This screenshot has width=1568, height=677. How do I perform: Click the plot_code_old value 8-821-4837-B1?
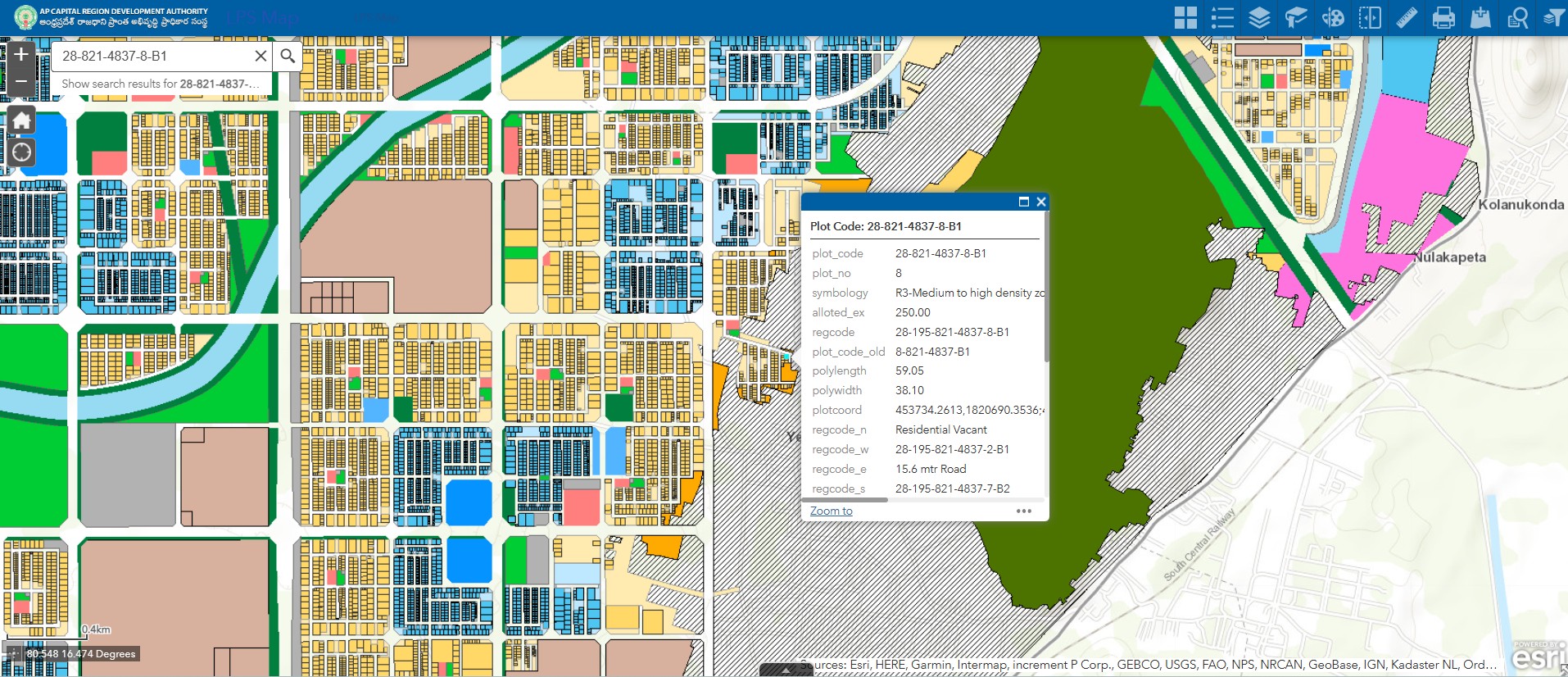[x=932, y=352]
